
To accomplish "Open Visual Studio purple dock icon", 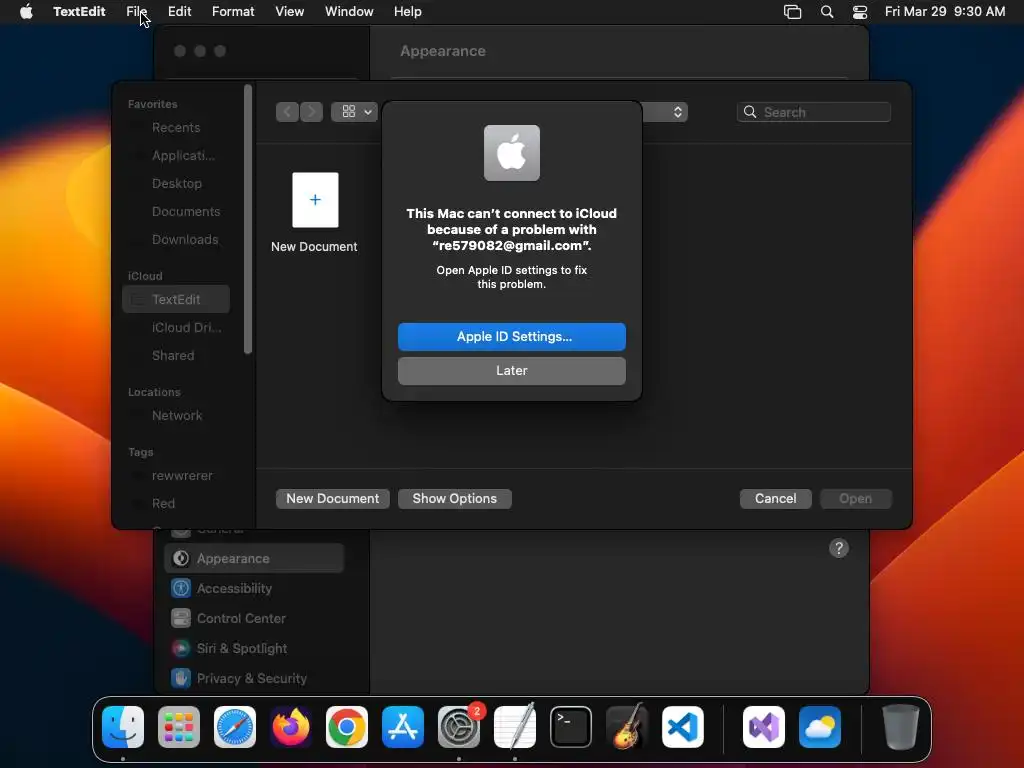I will pyautogui.click(x=764, y=727).
